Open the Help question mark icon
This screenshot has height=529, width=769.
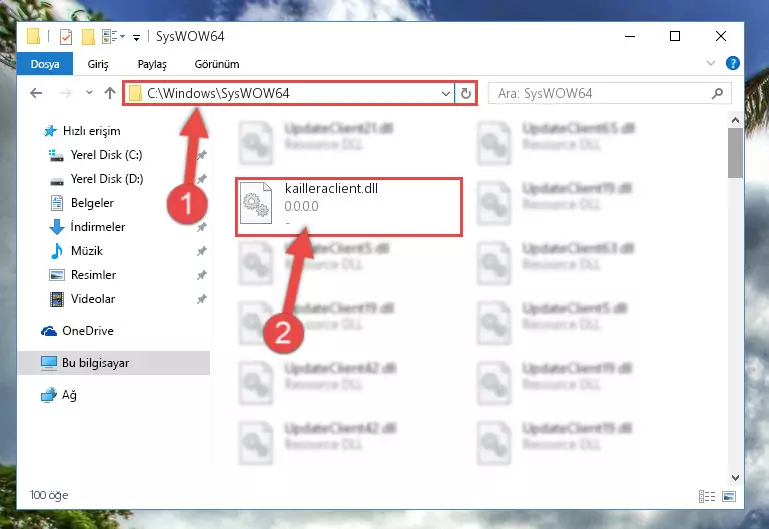732,63
